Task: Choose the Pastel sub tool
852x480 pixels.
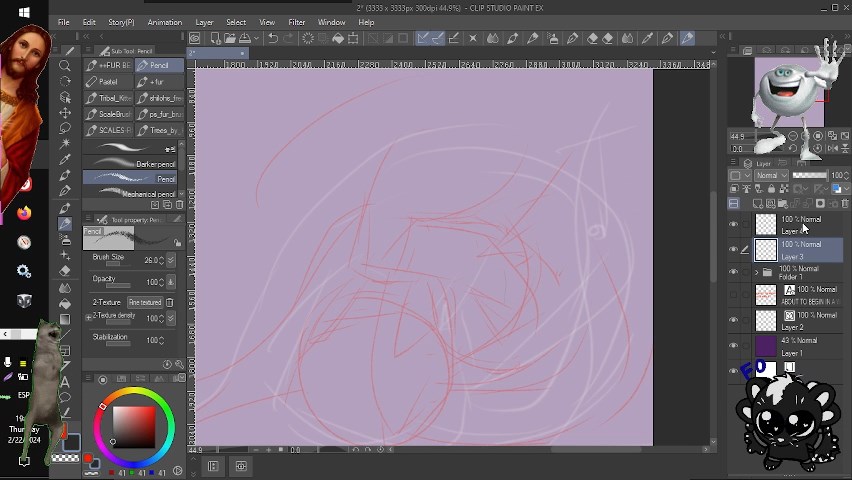Action: 109,82
